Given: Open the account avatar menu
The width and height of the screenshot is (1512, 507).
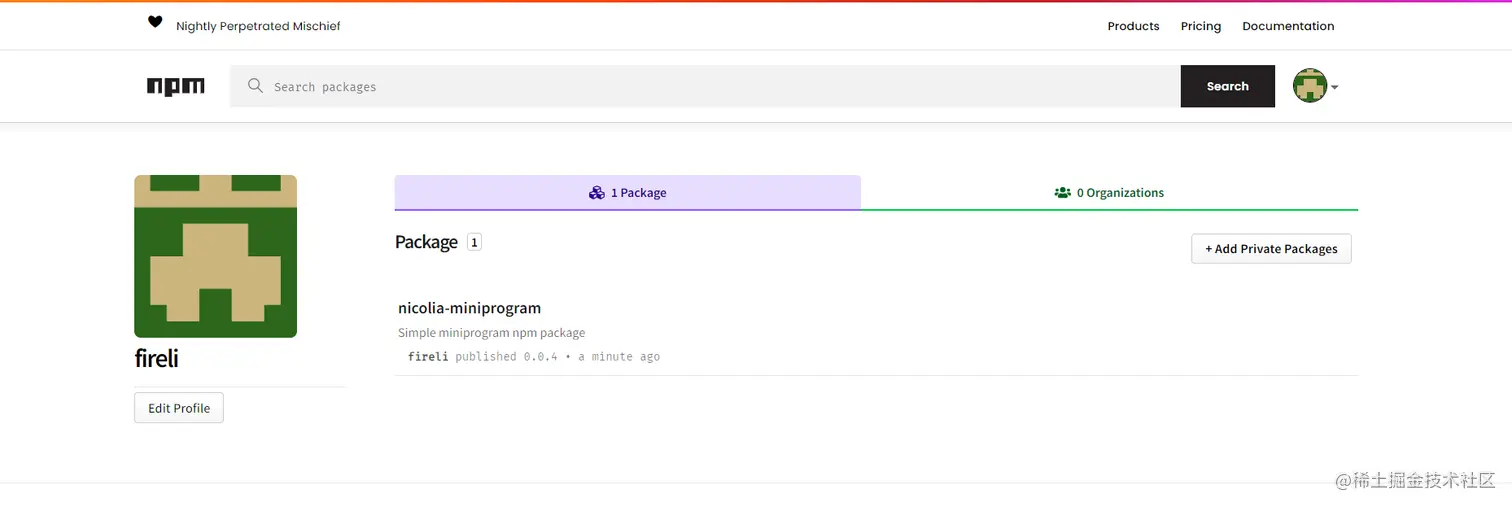Looking at the screenshot, I should pos(1315,86).
